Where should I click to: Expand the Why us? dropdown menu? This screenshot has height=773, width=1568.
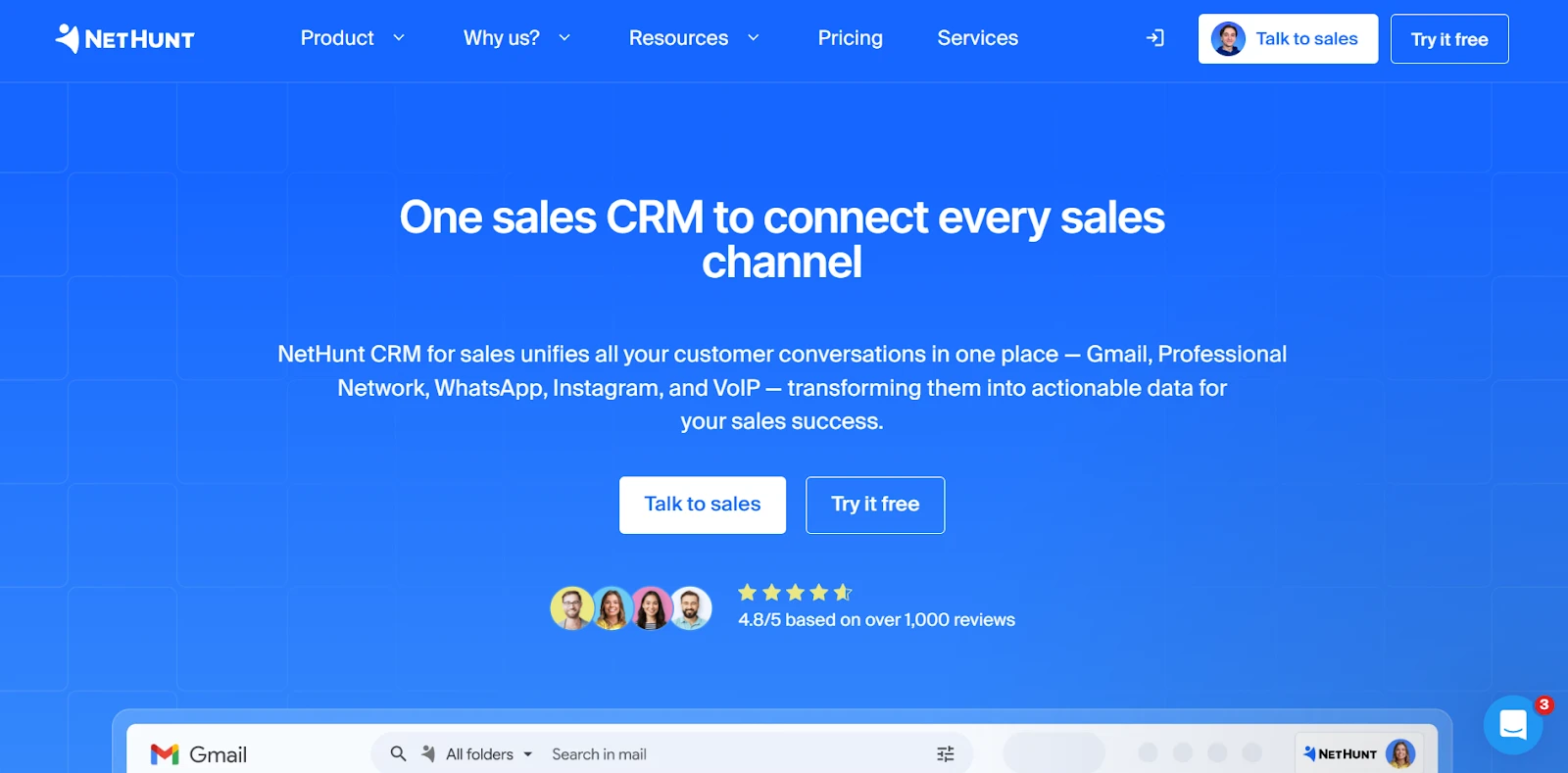click(x=516, y=38)
